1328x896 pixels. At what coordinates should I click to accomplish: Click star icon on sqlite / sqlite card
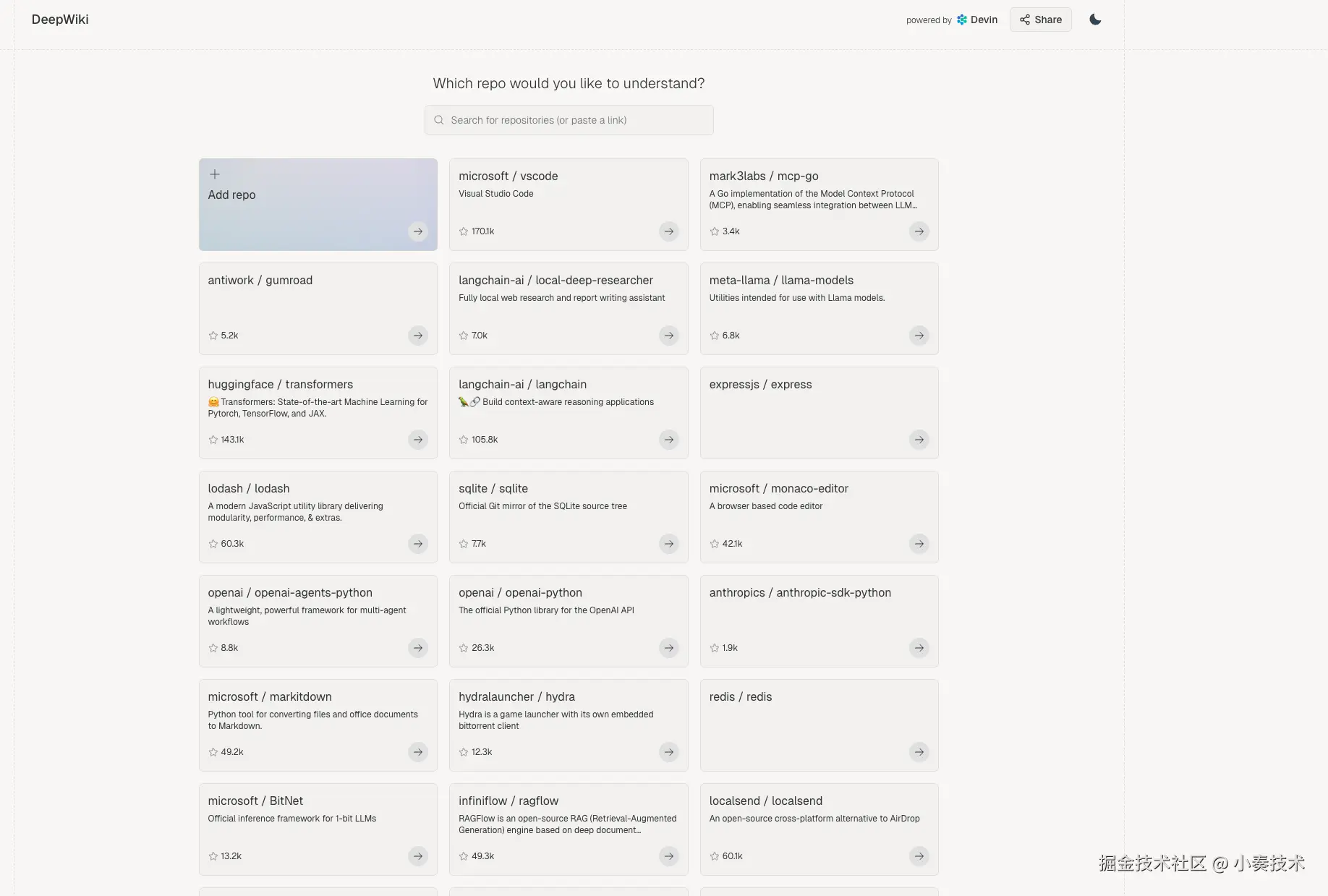(464, 544)
